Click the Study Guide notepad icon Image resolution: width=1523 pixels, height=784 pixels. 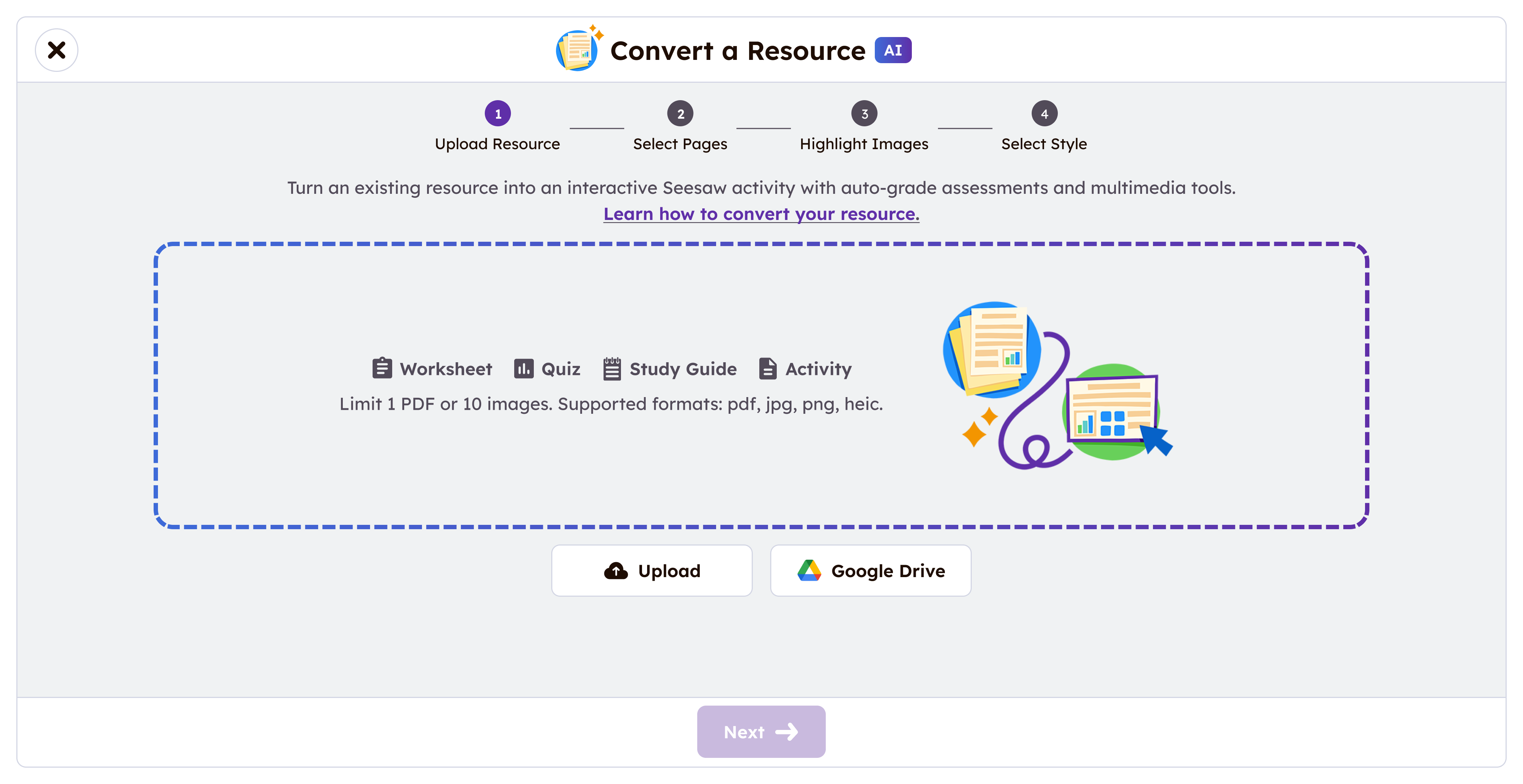pyautogui.click(x=612, y=368)
